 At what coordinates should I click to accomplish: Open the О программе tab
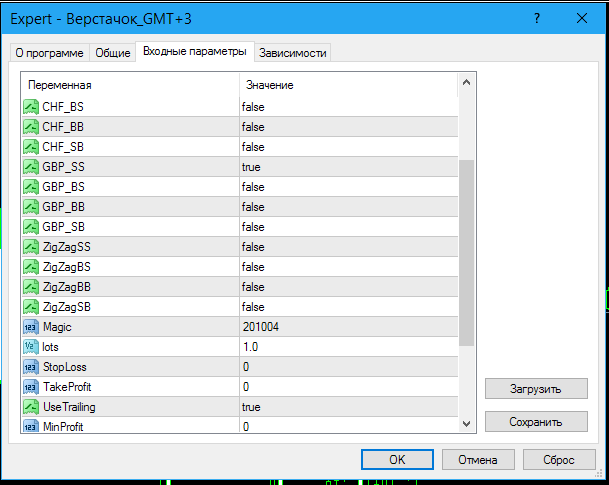(49, 53)
